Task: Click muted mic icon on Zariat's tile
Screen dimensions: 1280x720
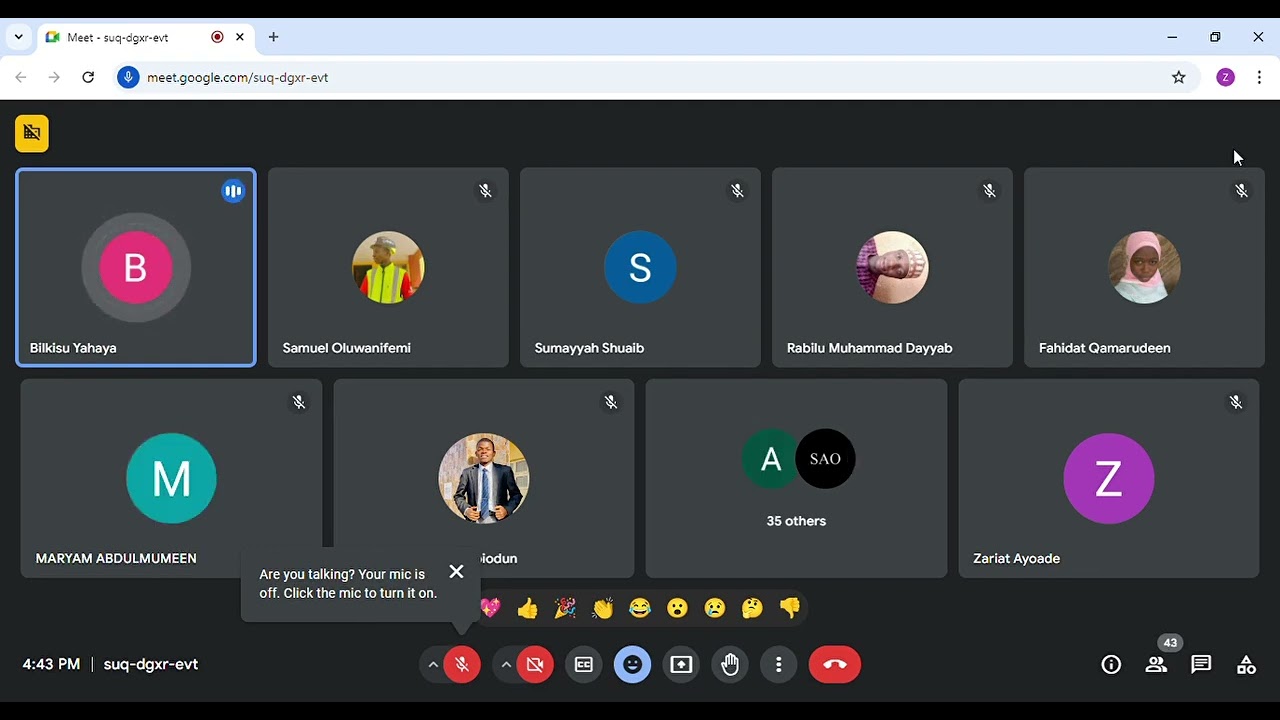Action: [1236, 402]
